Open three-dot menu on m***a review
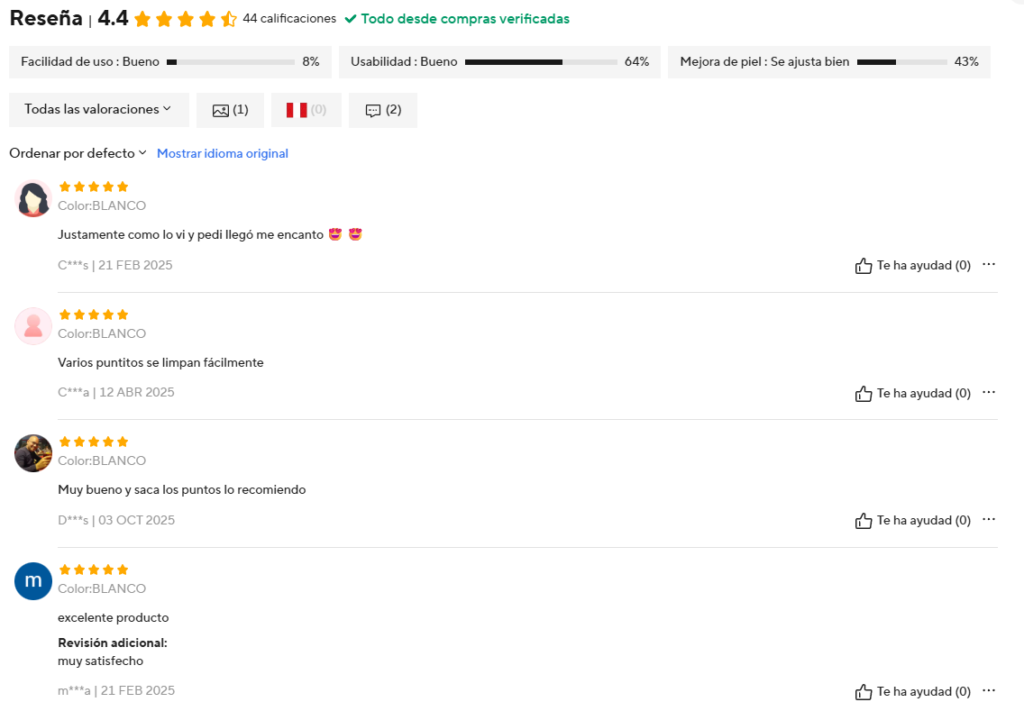The image size is (1024, 702). coord(989,691)
